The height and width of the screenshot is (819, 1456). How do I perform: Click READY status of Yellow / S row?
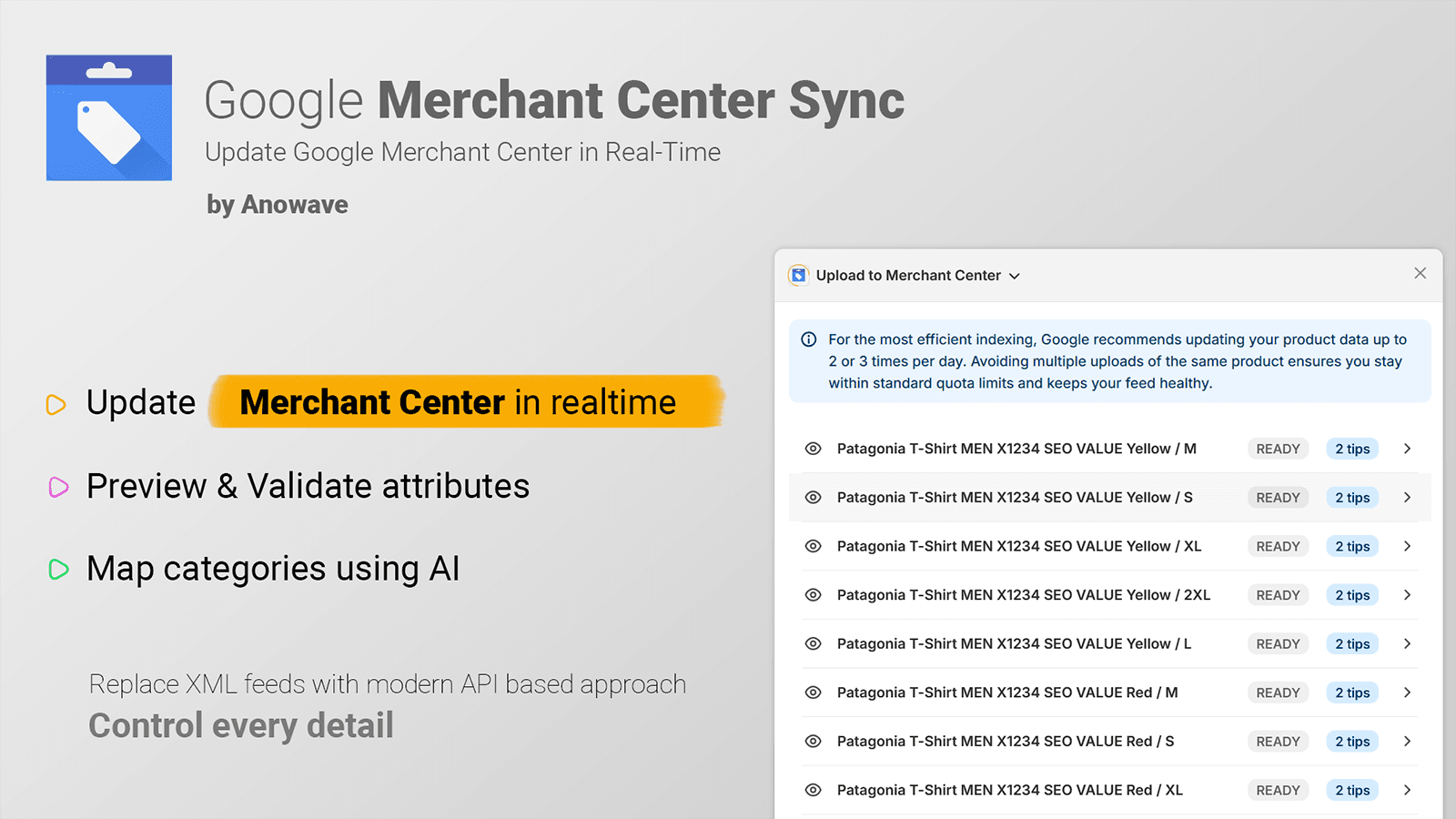(1278, 498)
